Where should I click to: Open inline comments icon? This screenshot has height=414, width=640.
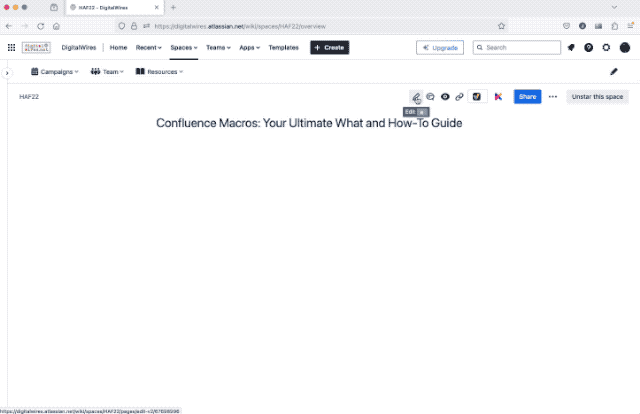pos(430,97)
